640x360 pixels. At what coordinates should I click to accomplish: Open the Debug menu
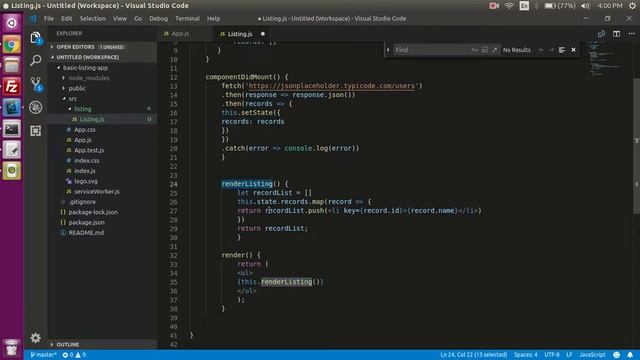(158, 18)
